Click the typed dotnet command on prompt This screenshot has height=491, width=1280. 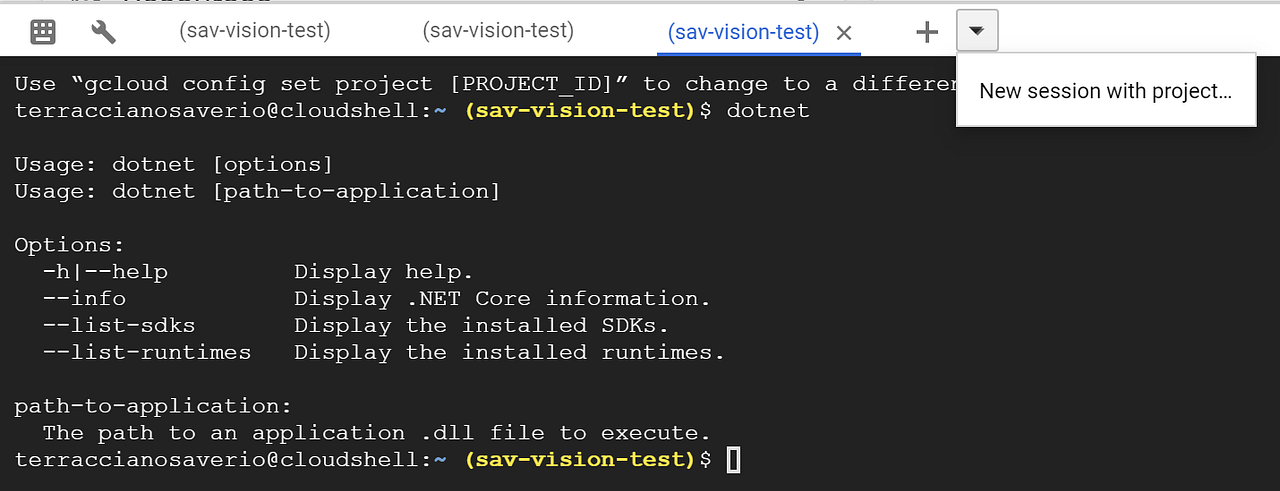(x=767, y=110)
